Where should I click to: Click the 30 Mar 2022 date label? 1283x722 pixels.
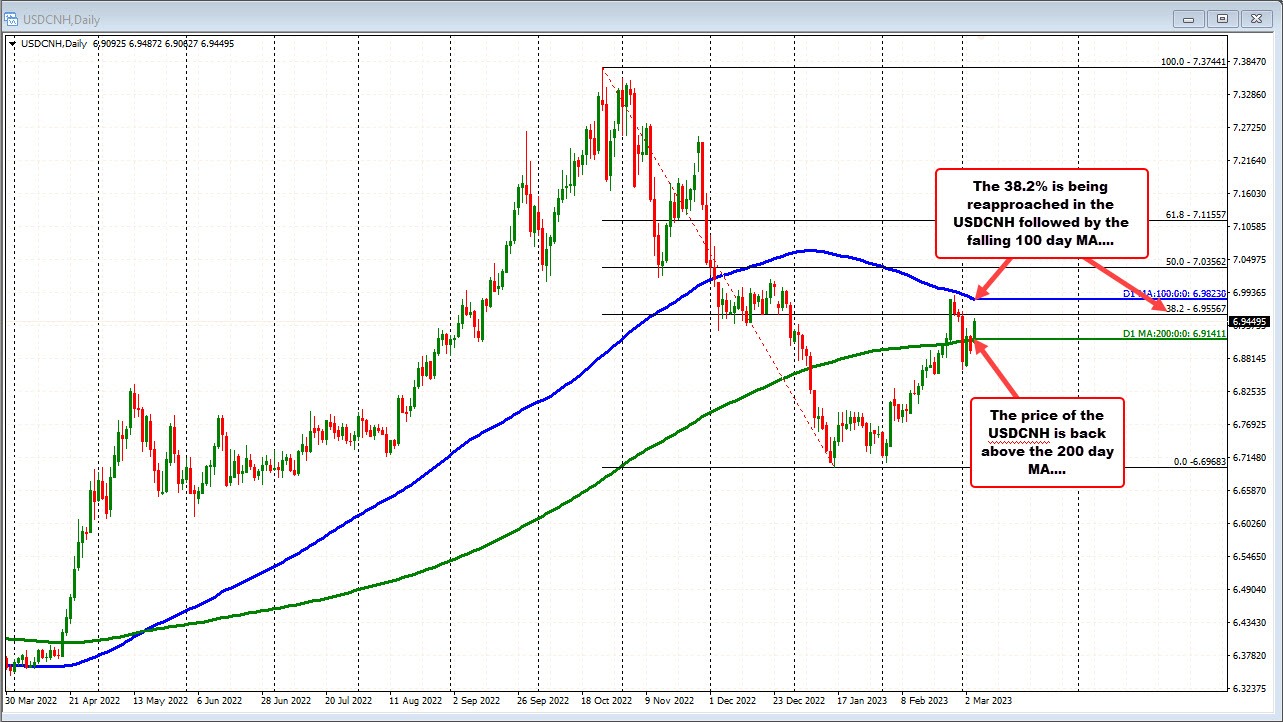[31, 702]
